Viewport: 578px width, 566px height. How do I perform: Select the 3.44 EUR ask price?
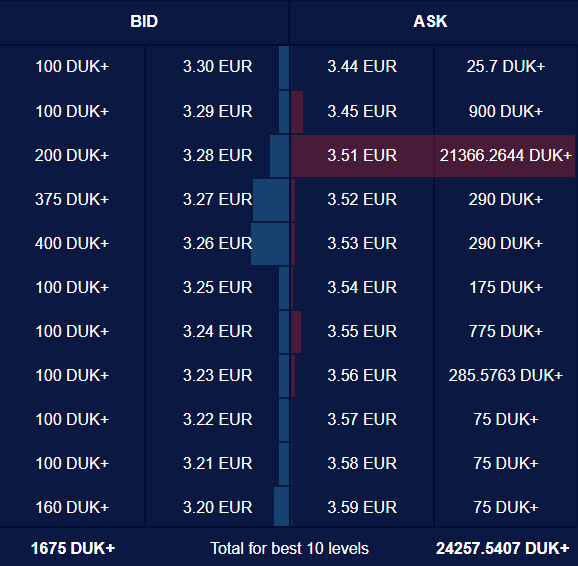(x=362, y=67)
